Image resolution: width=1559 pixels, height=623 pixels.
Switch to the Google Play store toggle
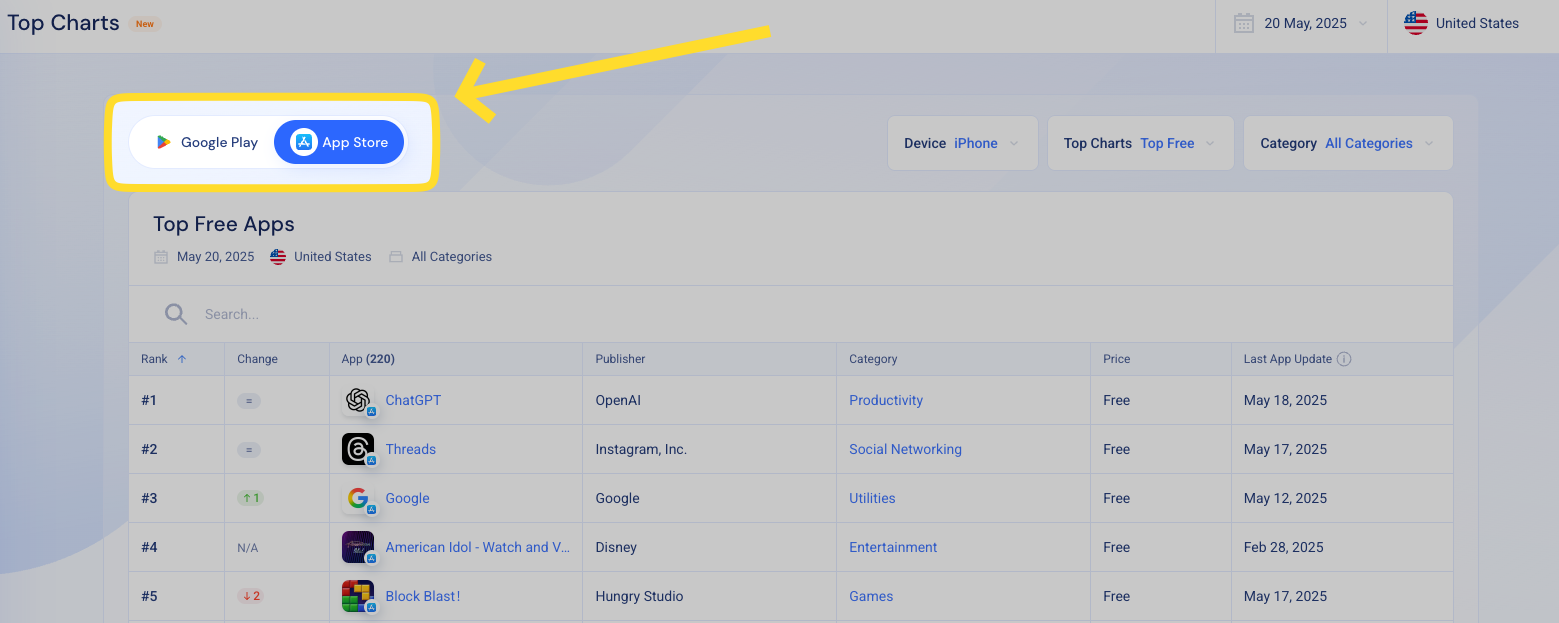[x=206, y=143]
